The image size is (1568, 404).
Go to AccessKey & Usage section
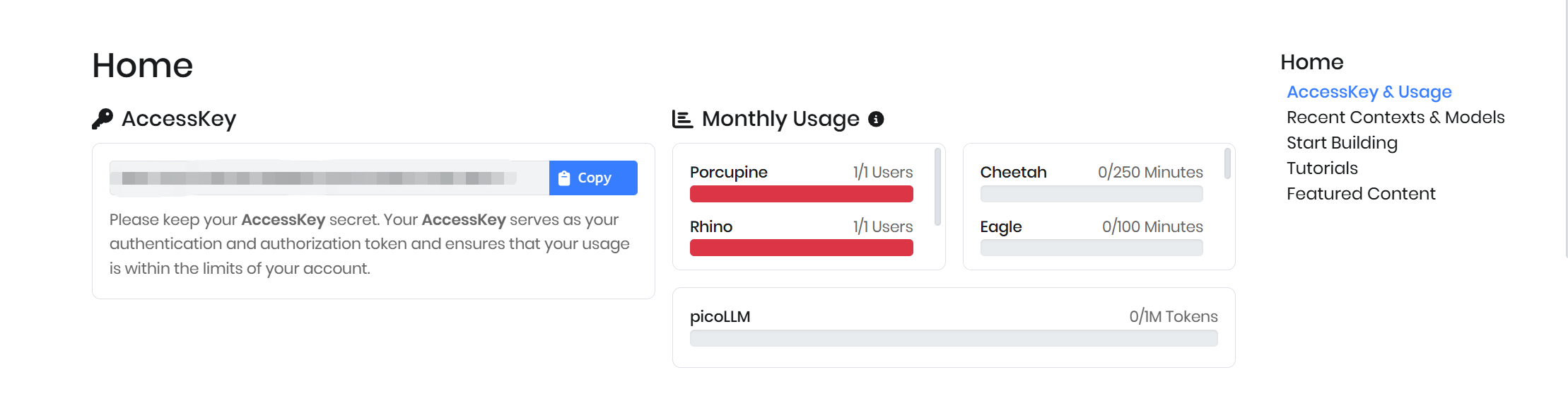coord(1369,92)
